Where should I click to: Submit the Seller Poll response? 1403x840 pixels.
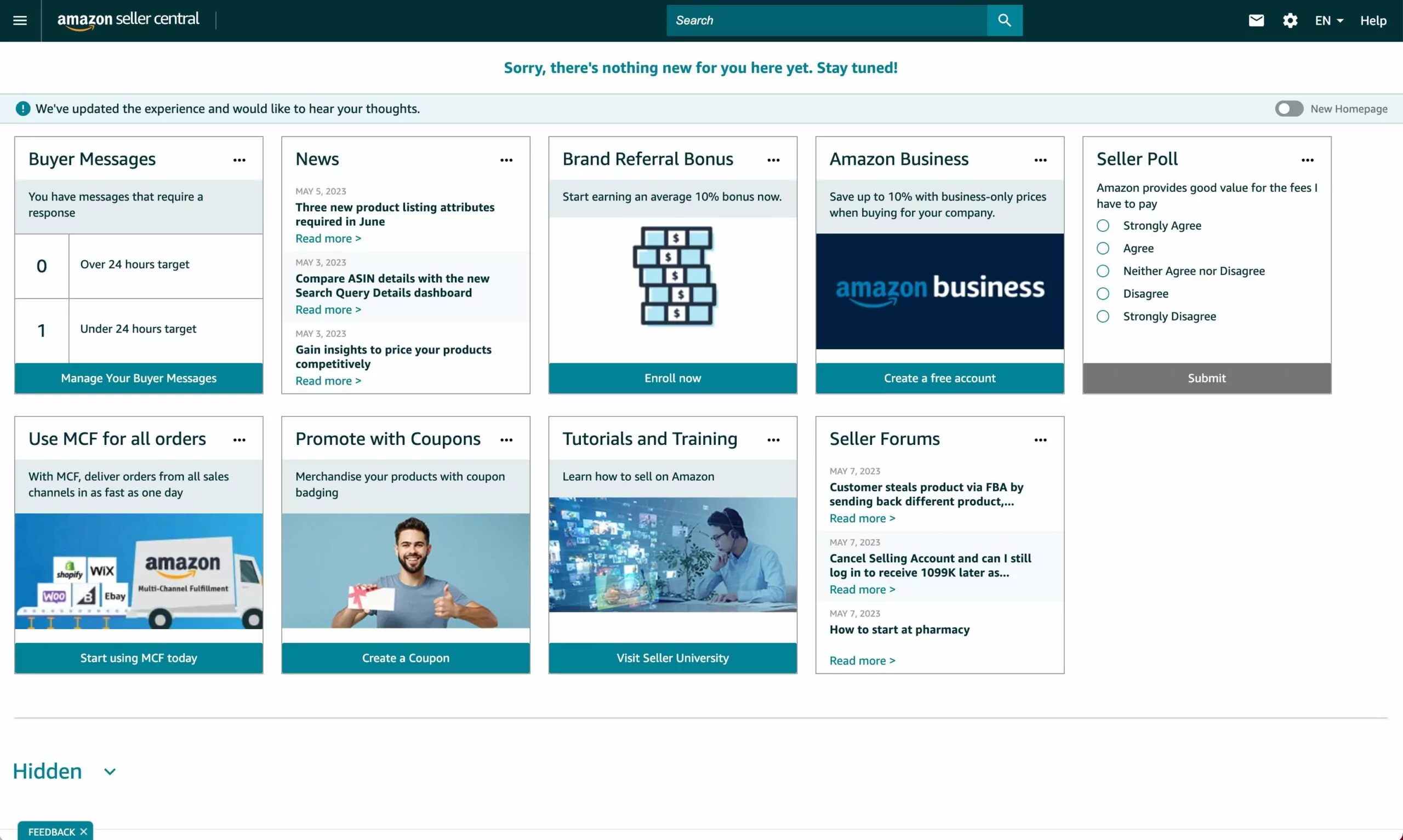[1206, 378]
